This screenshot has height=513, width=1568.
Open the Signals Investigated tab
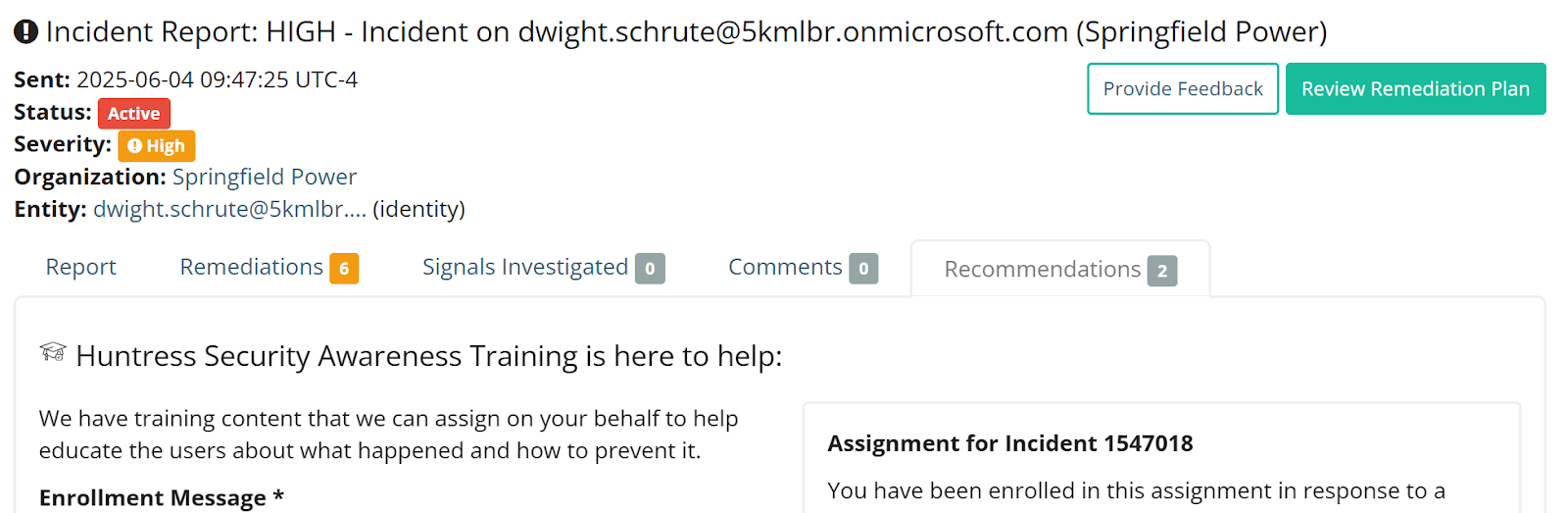click(x=543, y=267)
